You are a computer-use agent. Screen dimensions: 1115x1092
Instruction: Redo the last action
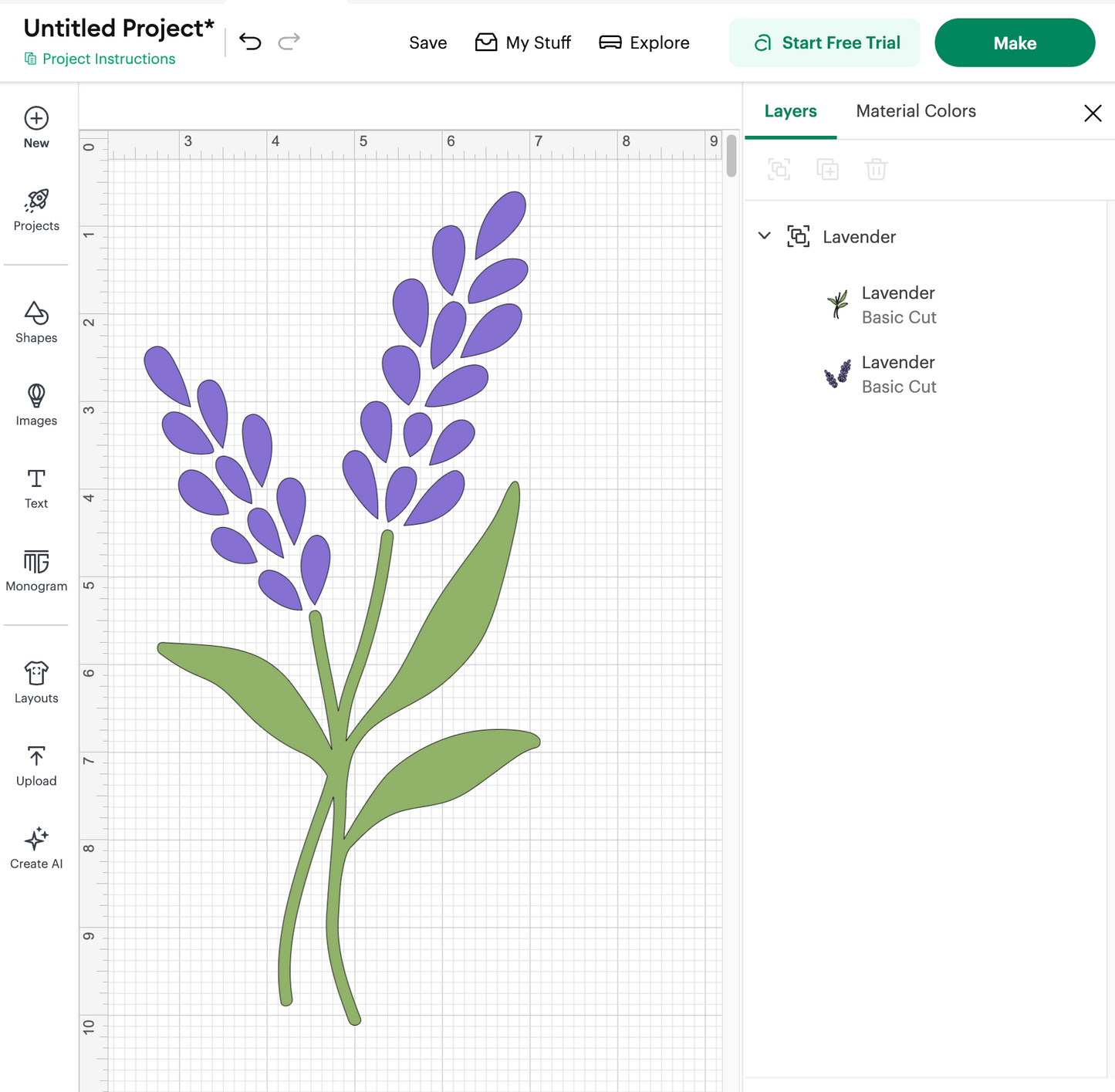pyautogui.click(x=289, y=42)
